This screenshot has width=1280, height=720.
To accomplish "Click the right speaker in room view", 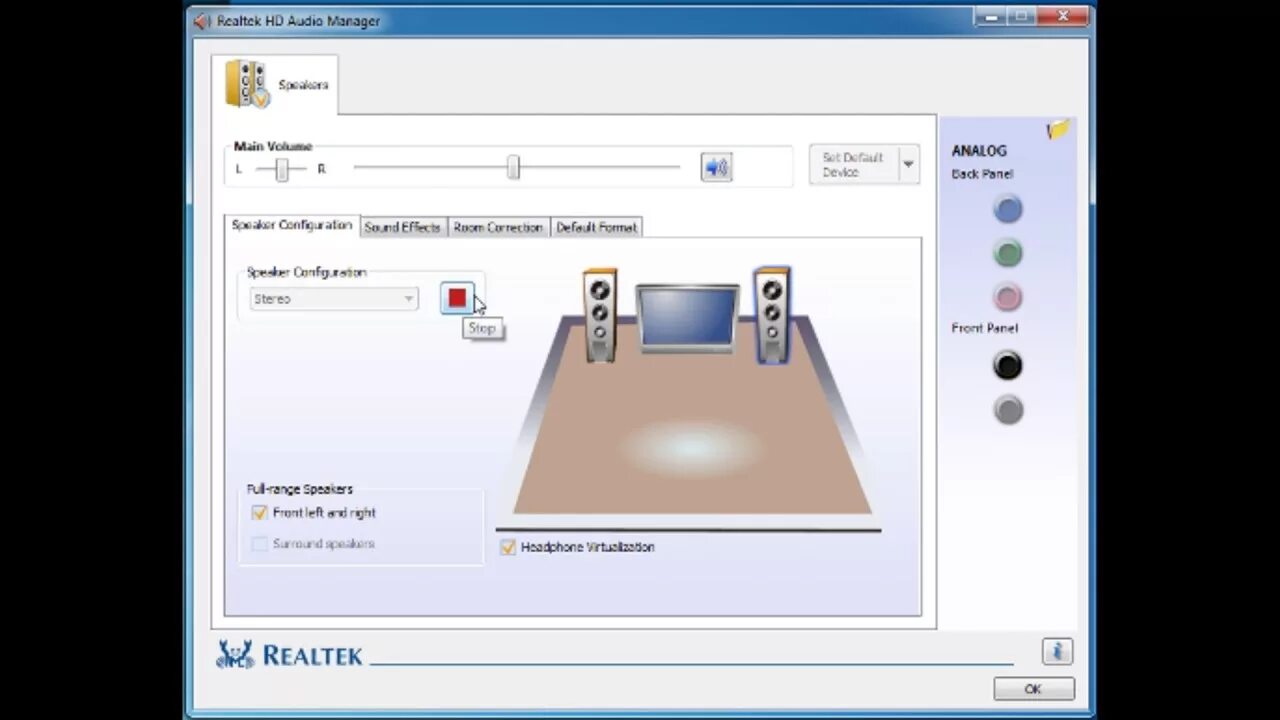I will 772,315.
